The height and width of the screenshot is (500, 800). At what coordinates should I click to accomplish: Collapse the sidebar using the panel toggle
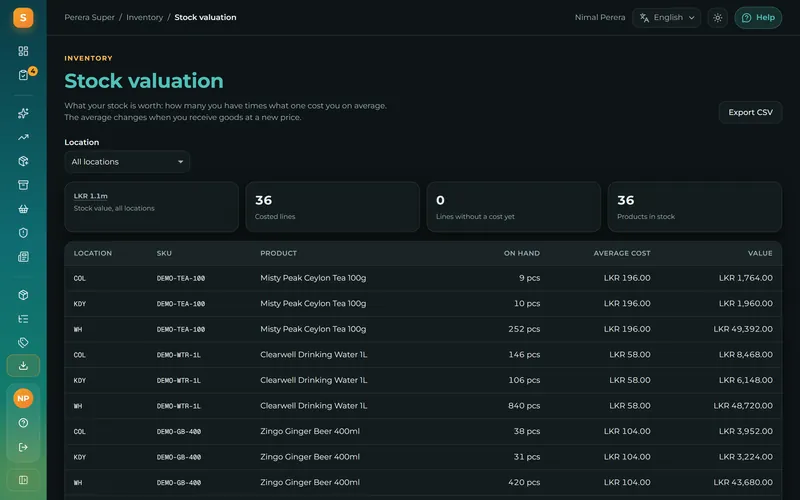click(x=23, y=480)
